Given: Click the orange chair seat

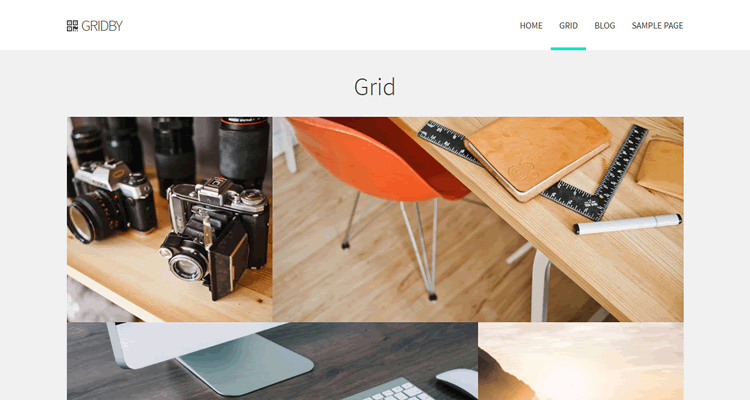Looking at the screenshot, I should point(378,158).
